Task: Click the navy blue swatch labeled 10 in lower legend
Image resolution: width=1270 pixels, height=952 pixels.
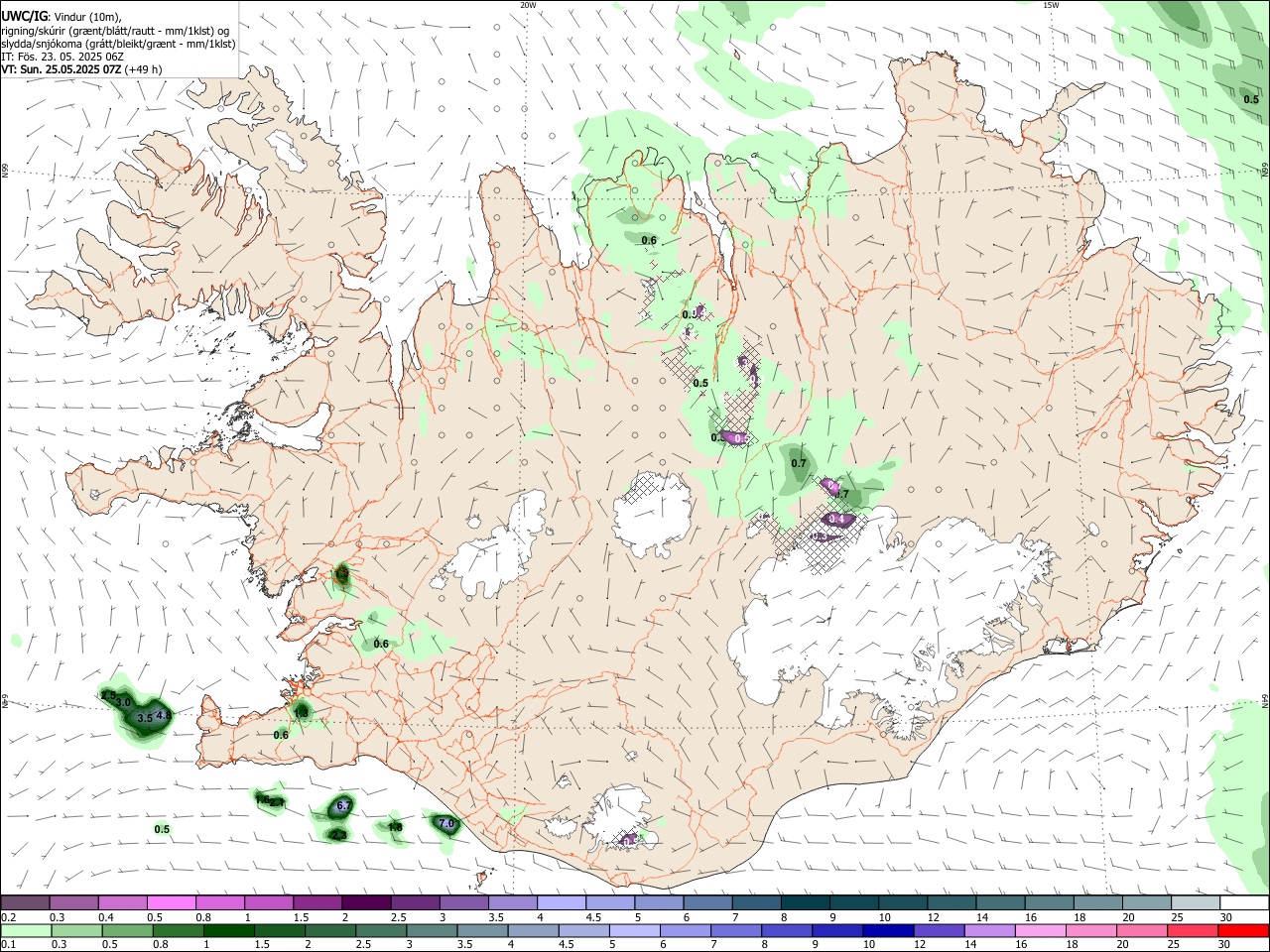Action: point(889,930)
